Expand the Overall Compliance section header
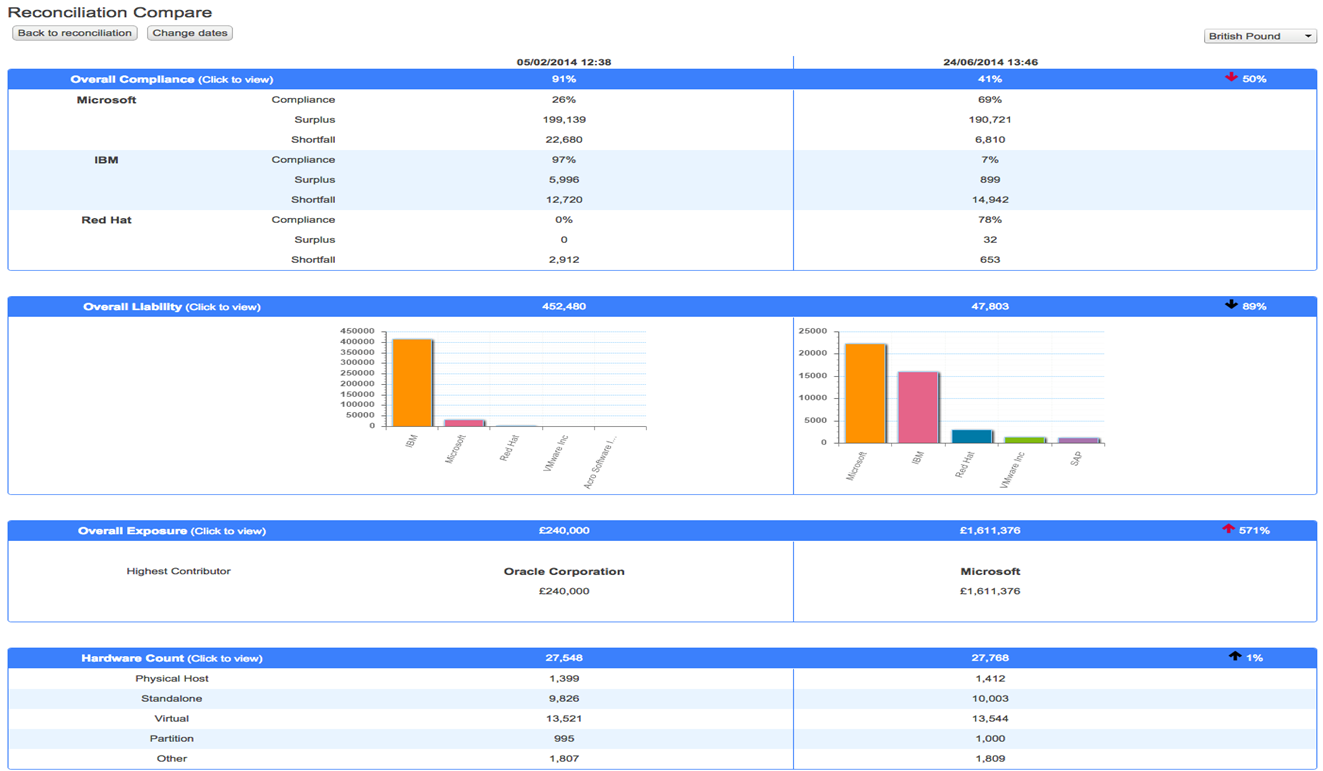The width and height of the screenshot is (1323, 771). pyautogui.click(x=171, y=79)
